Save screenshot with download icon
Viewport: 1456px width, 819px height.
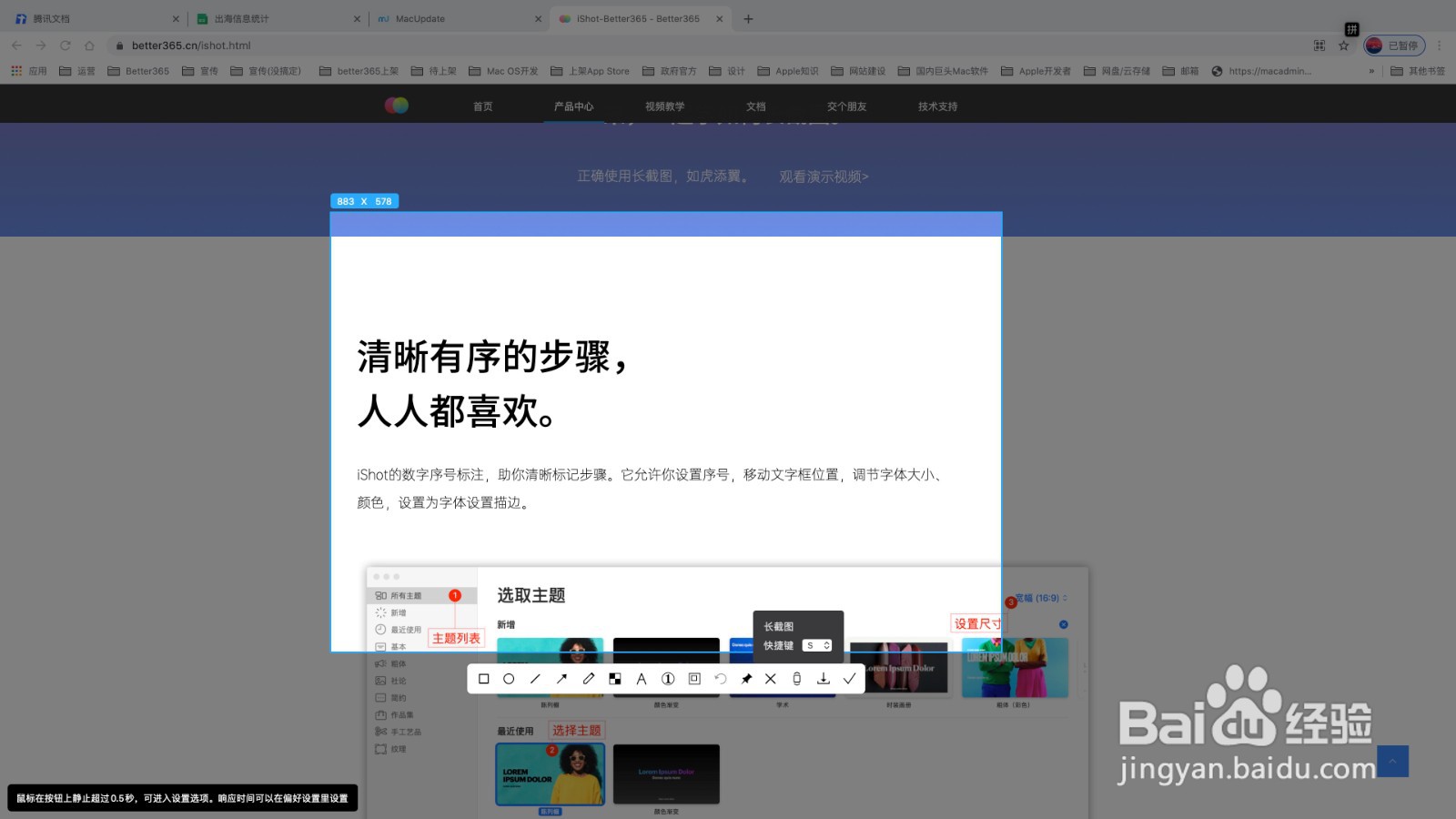point(824,679)
